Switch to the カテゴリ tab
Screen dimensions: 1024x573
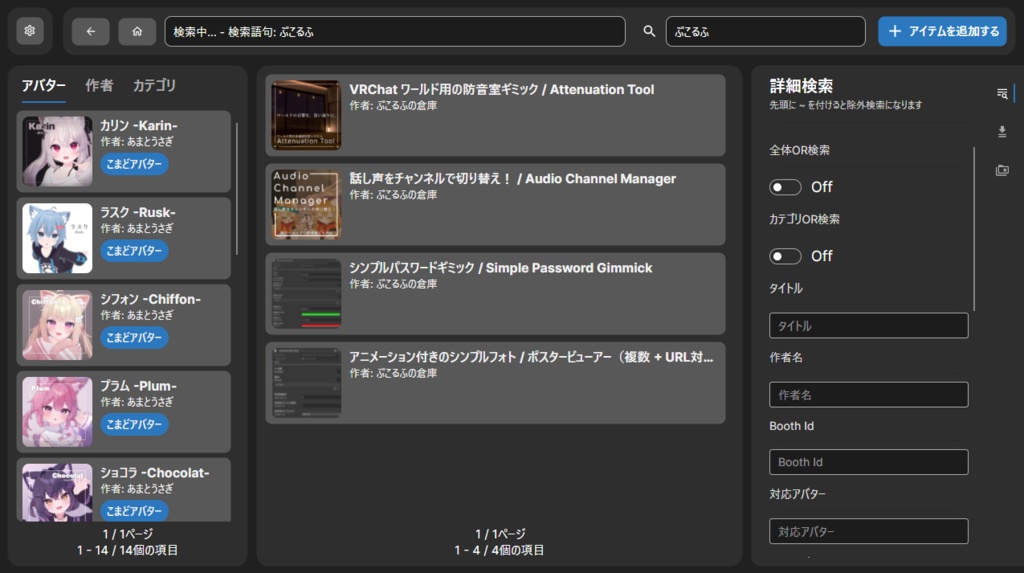point(154,86)
